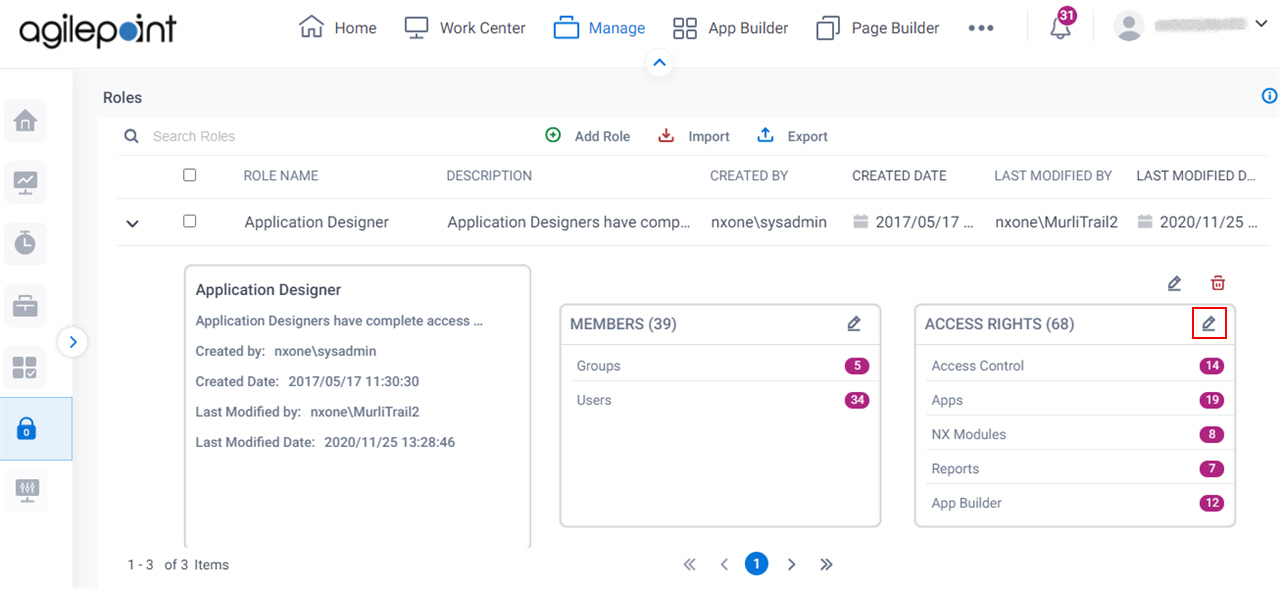Click the info icon beside Roles
Image resolution: width=1280 pixels, height=589 pixels.
(x=1269, y=96)
